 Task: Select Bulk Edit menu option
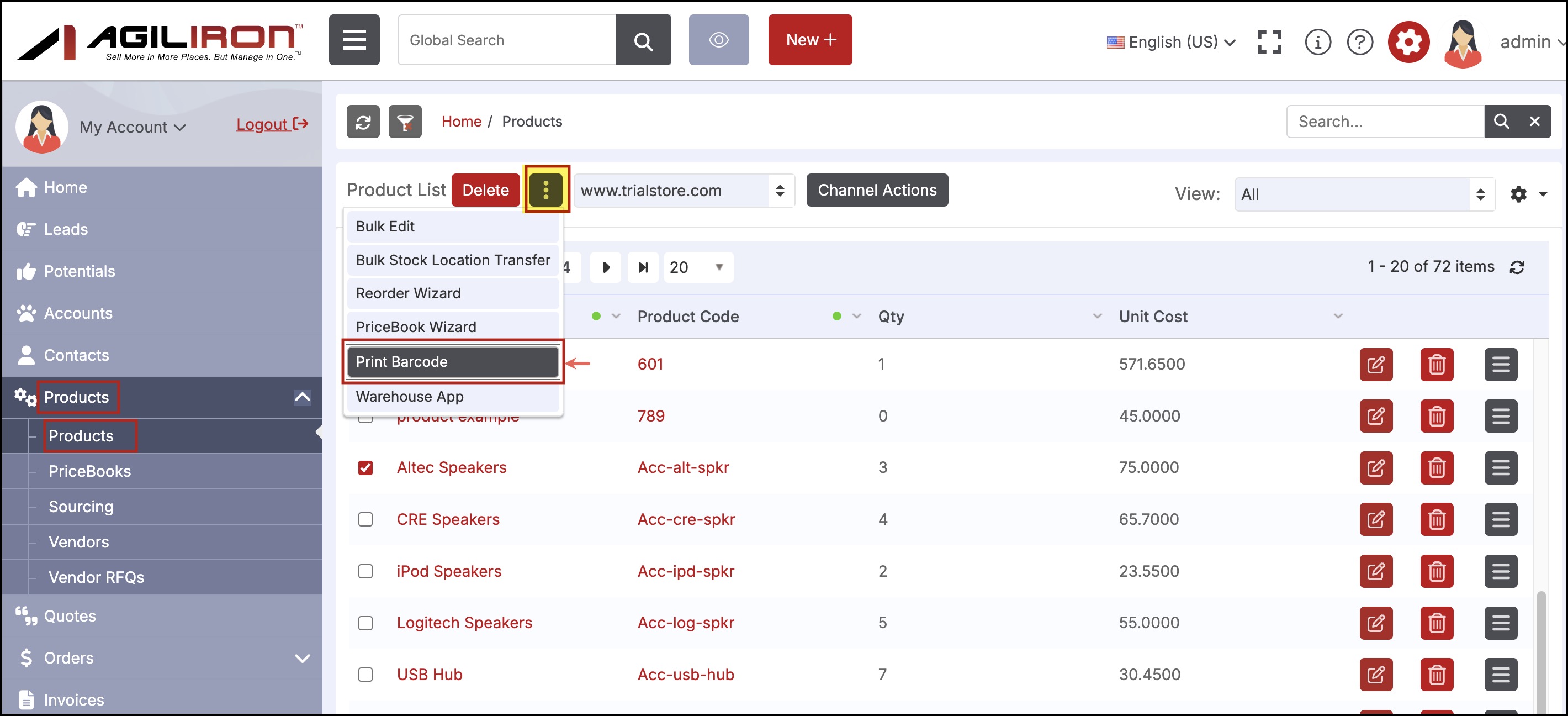(453, 227)
